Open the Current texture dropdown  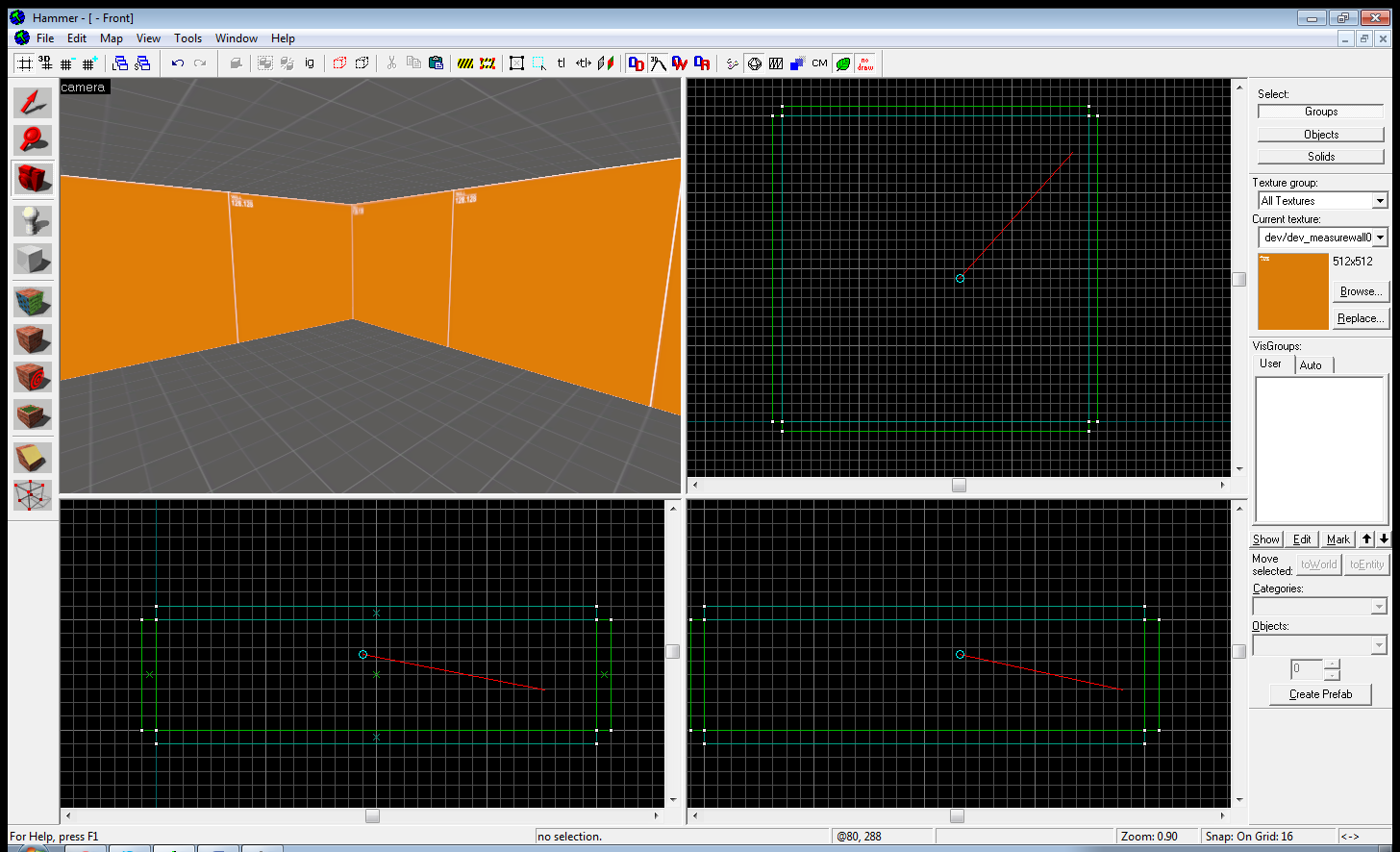point(1380,237)
